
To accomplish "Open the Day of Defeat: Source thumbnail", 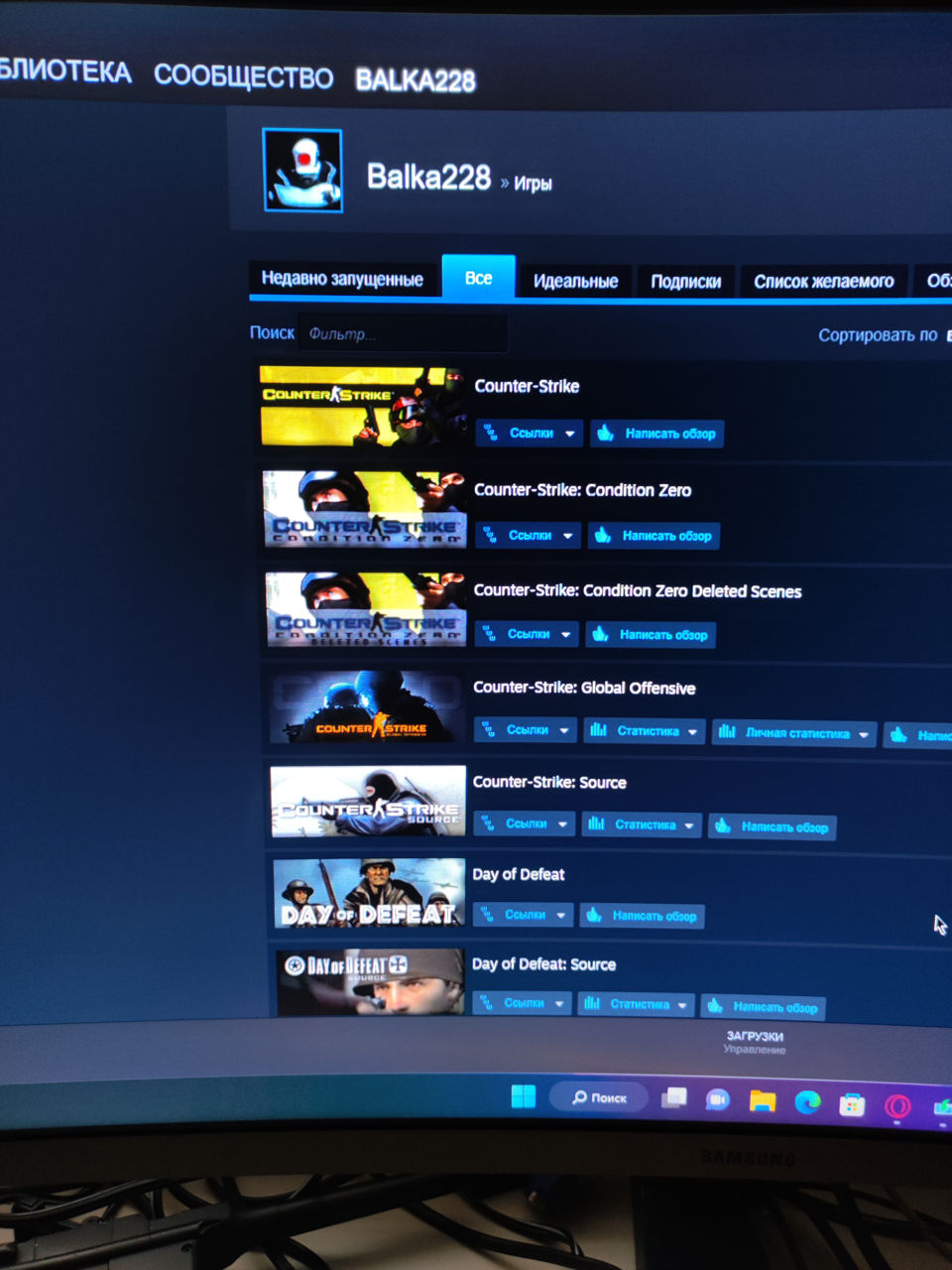I will [x=370, y=982].
